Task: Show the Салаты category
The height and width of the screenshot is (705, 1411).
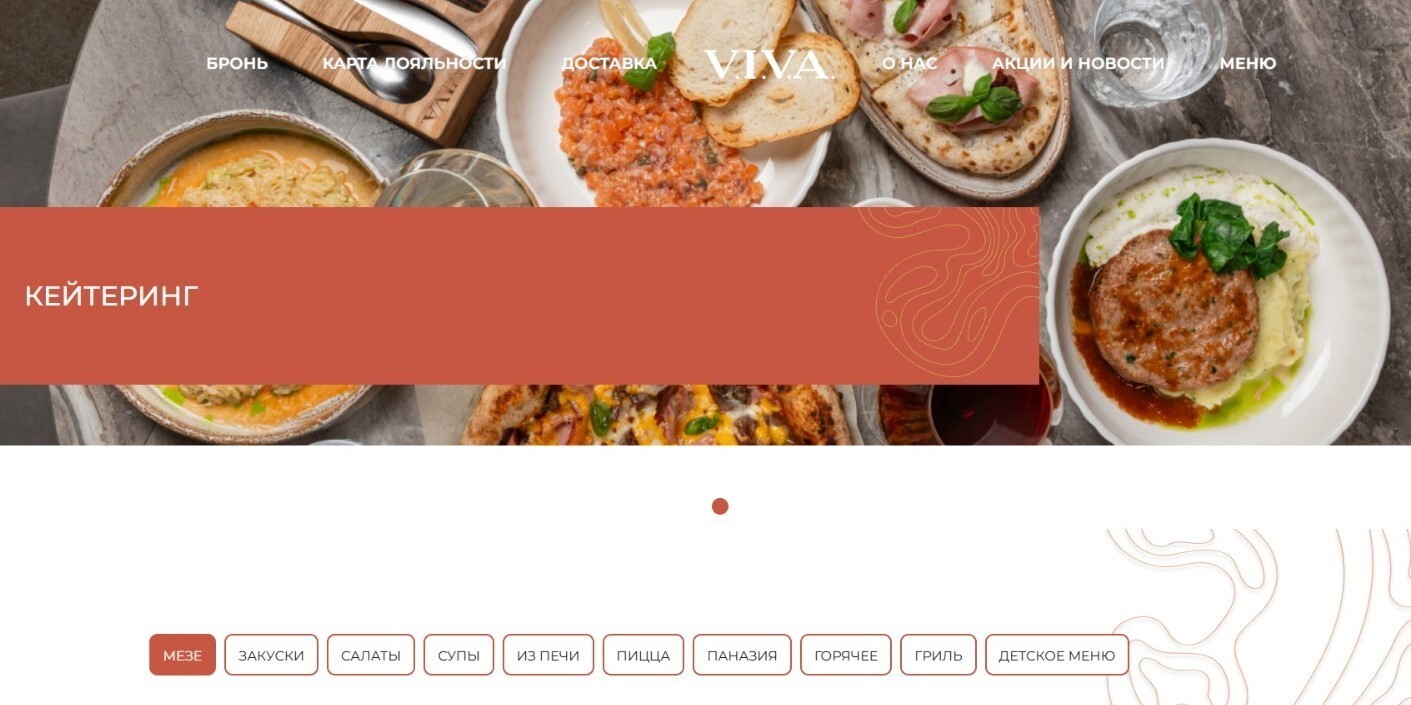Action: point(371,655)
